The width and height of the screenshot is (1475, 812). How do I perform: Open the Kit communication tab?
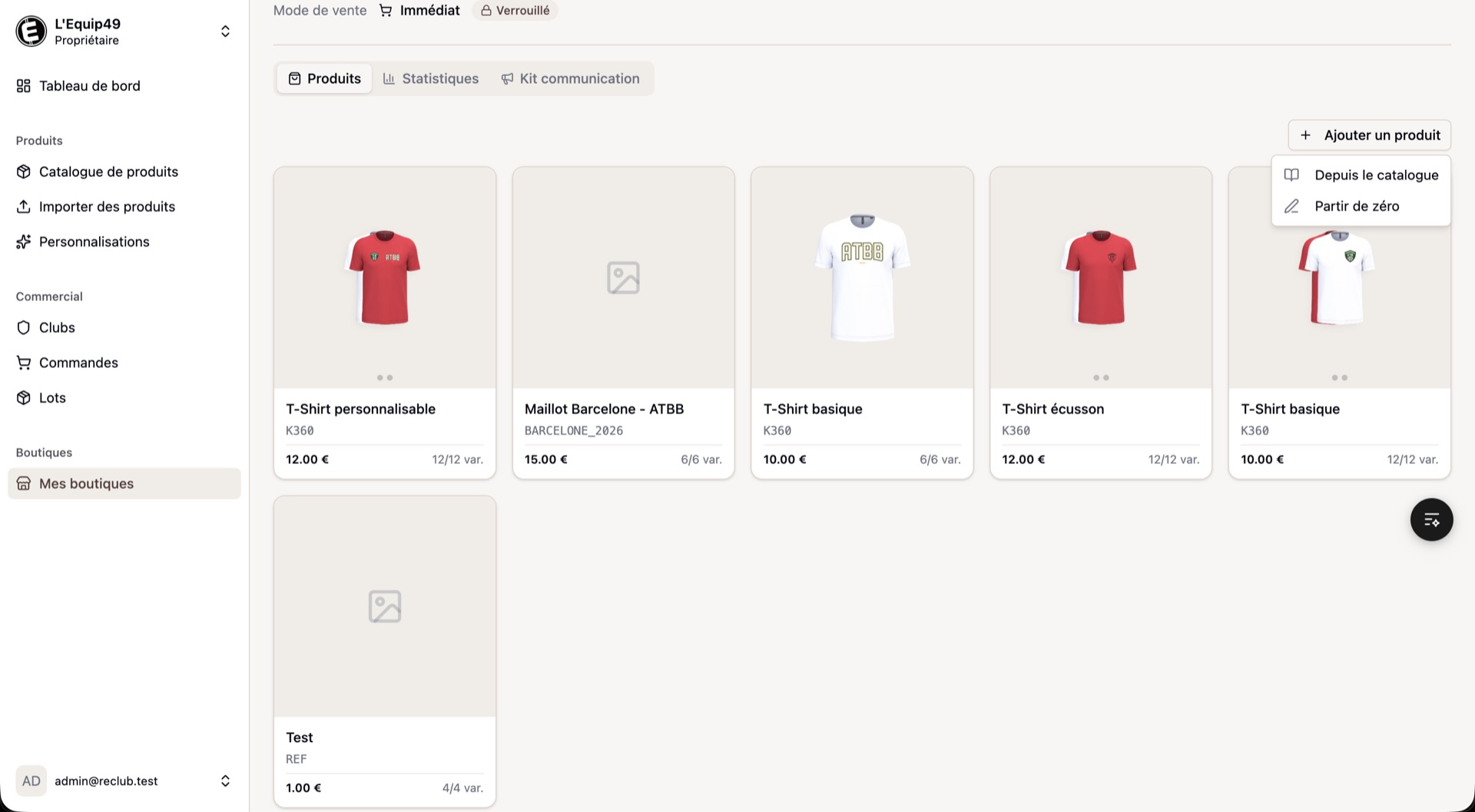pyautogui.click(x=570, y=79)
